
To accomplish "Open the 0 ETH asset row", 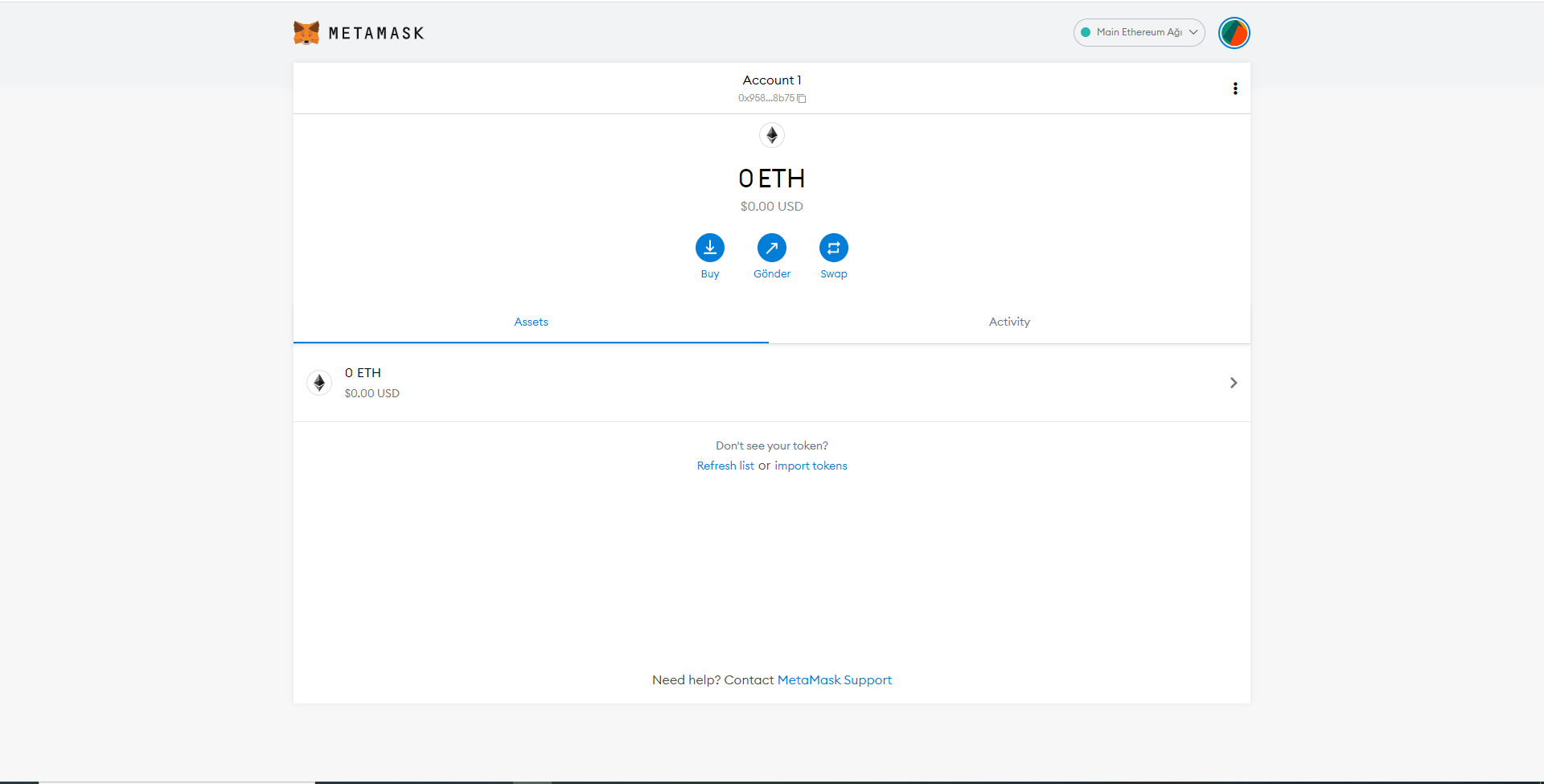I will [x=772, y=383].
